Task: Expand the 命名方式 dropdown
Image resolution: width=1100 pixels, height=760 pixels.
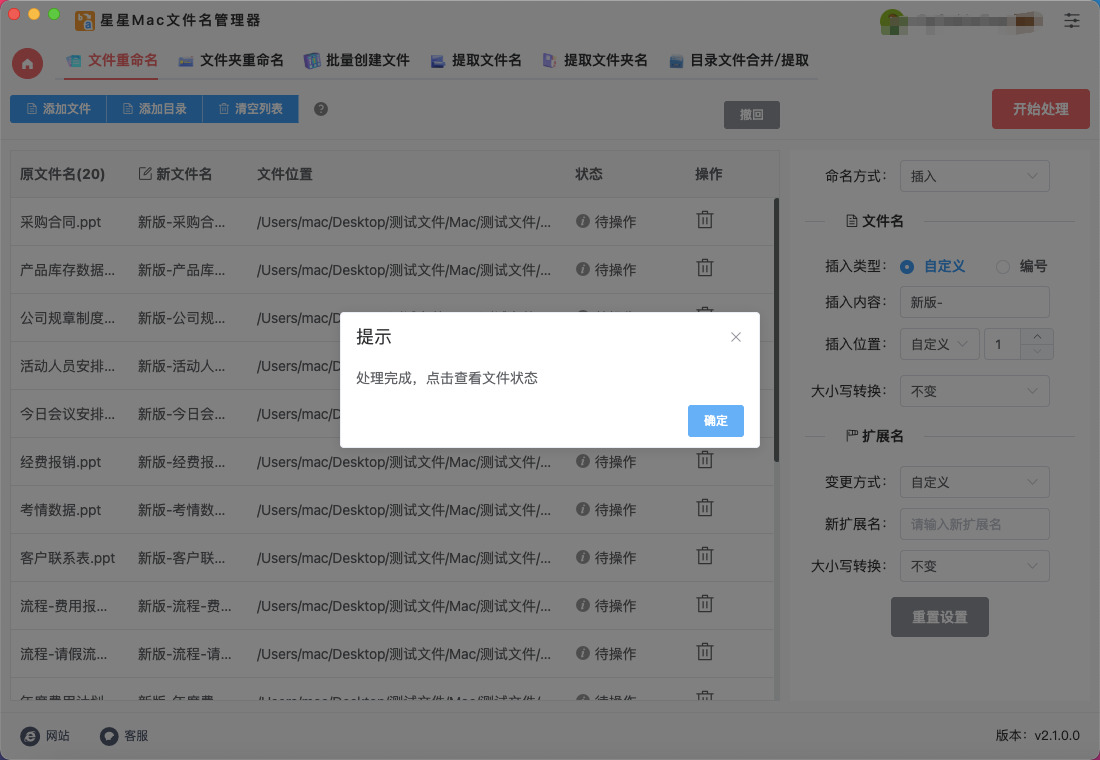Action: 974,176
